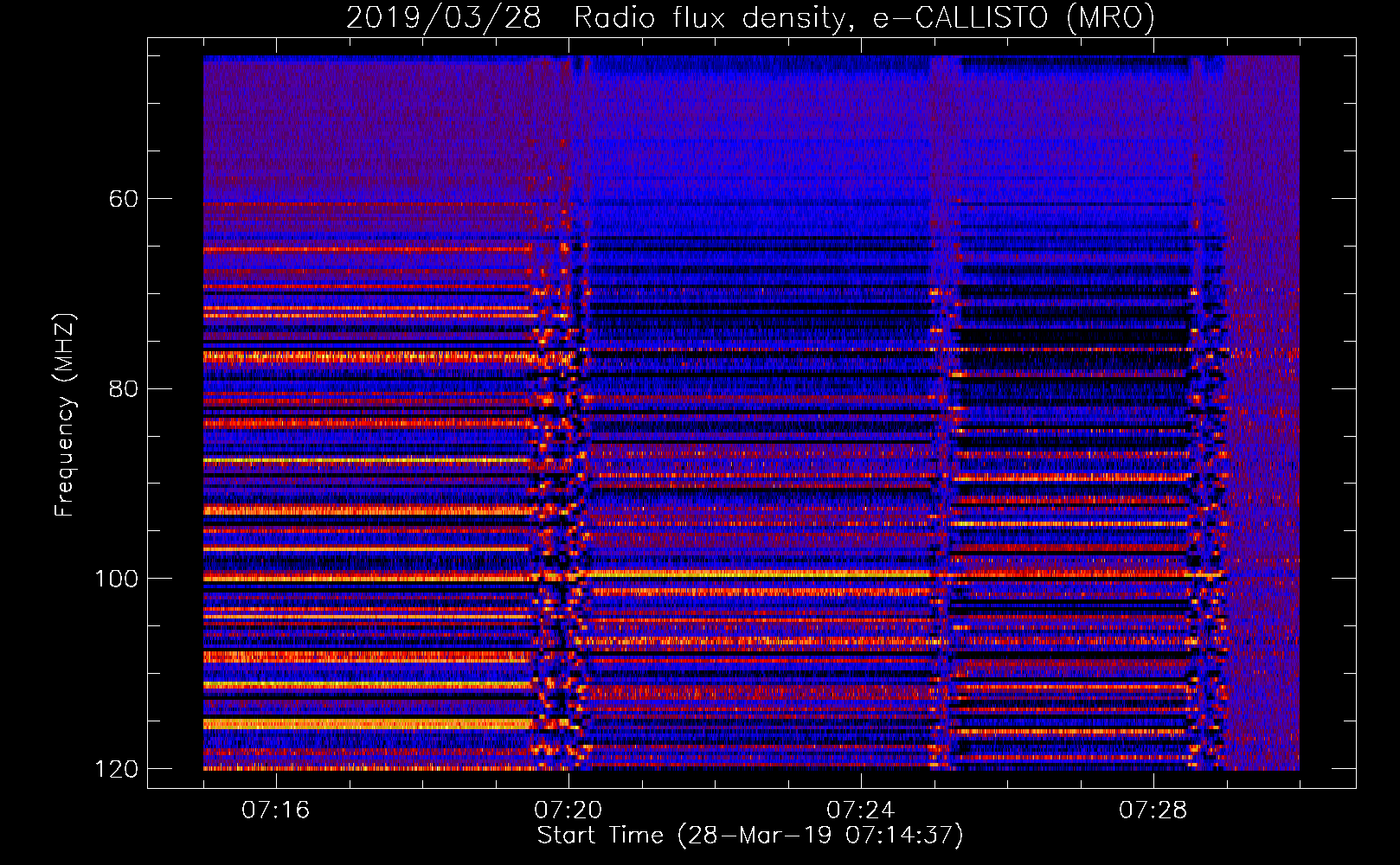Click the 07:24 time tick label
The image size is (1400, 865).
pos(861,810)
